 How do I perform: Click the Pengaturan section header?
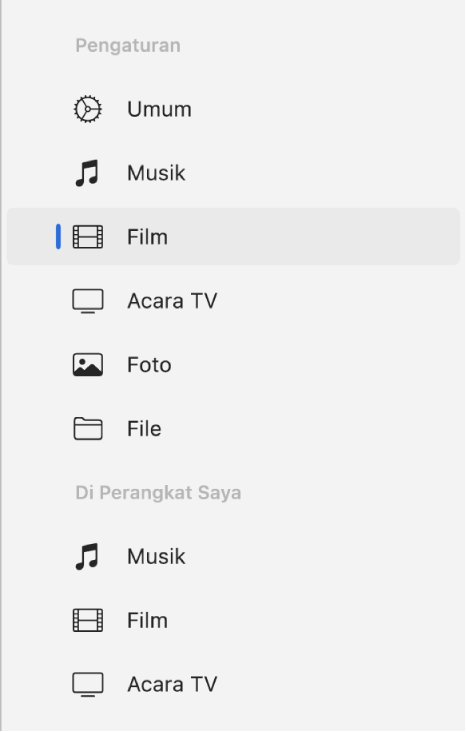coord(128,46)
